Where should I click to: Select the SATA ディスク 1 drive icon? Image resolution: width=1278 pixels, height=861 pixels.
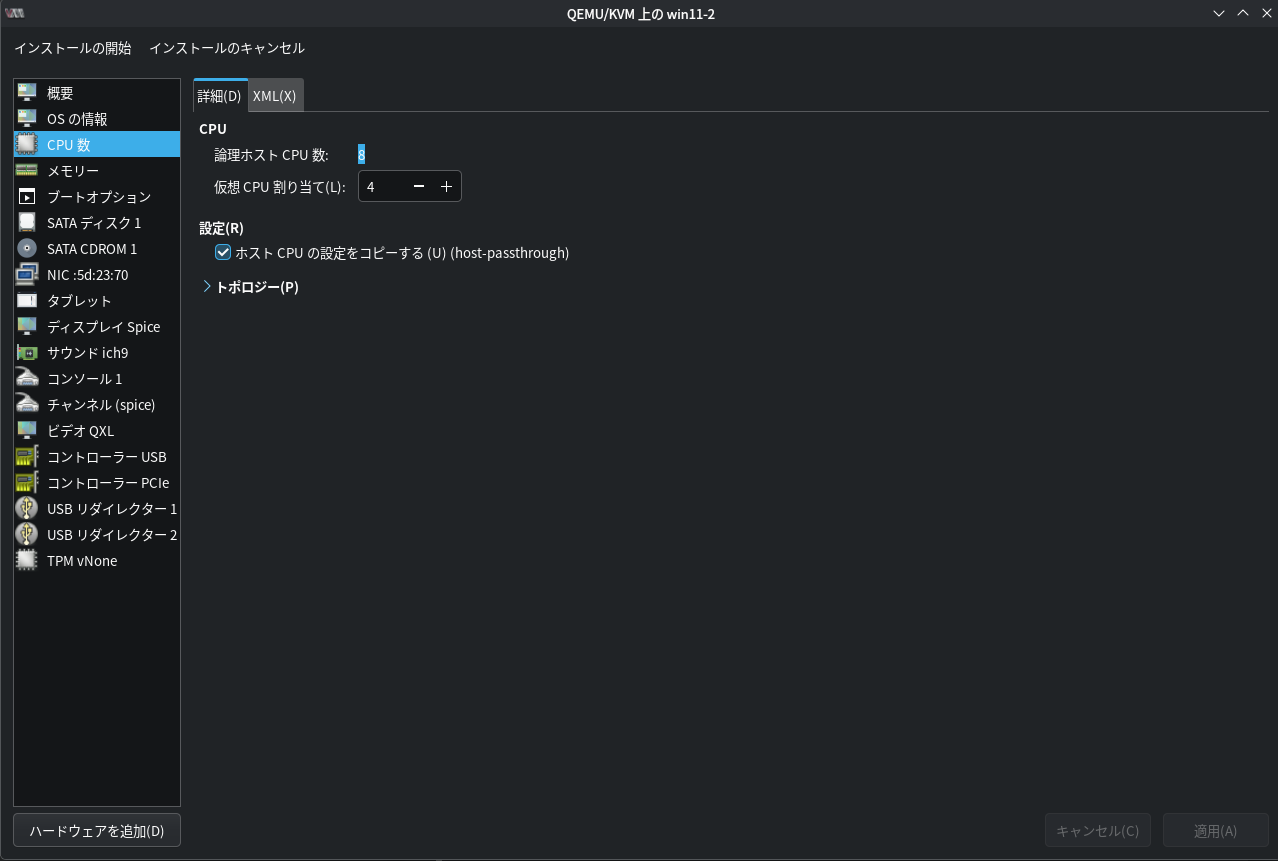tap(27, 223)
